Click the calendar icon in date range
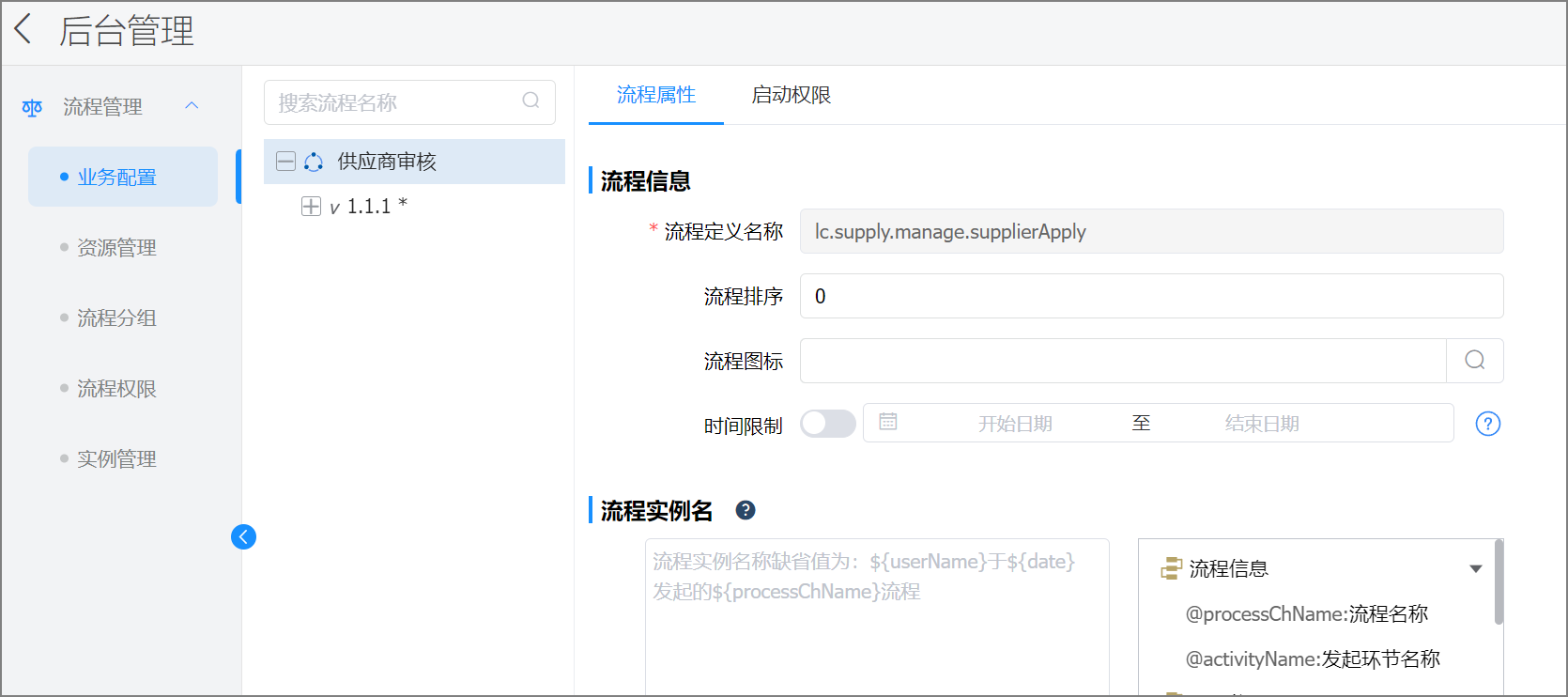Screen dimensions: 1568x697 (x=888, y=422)
